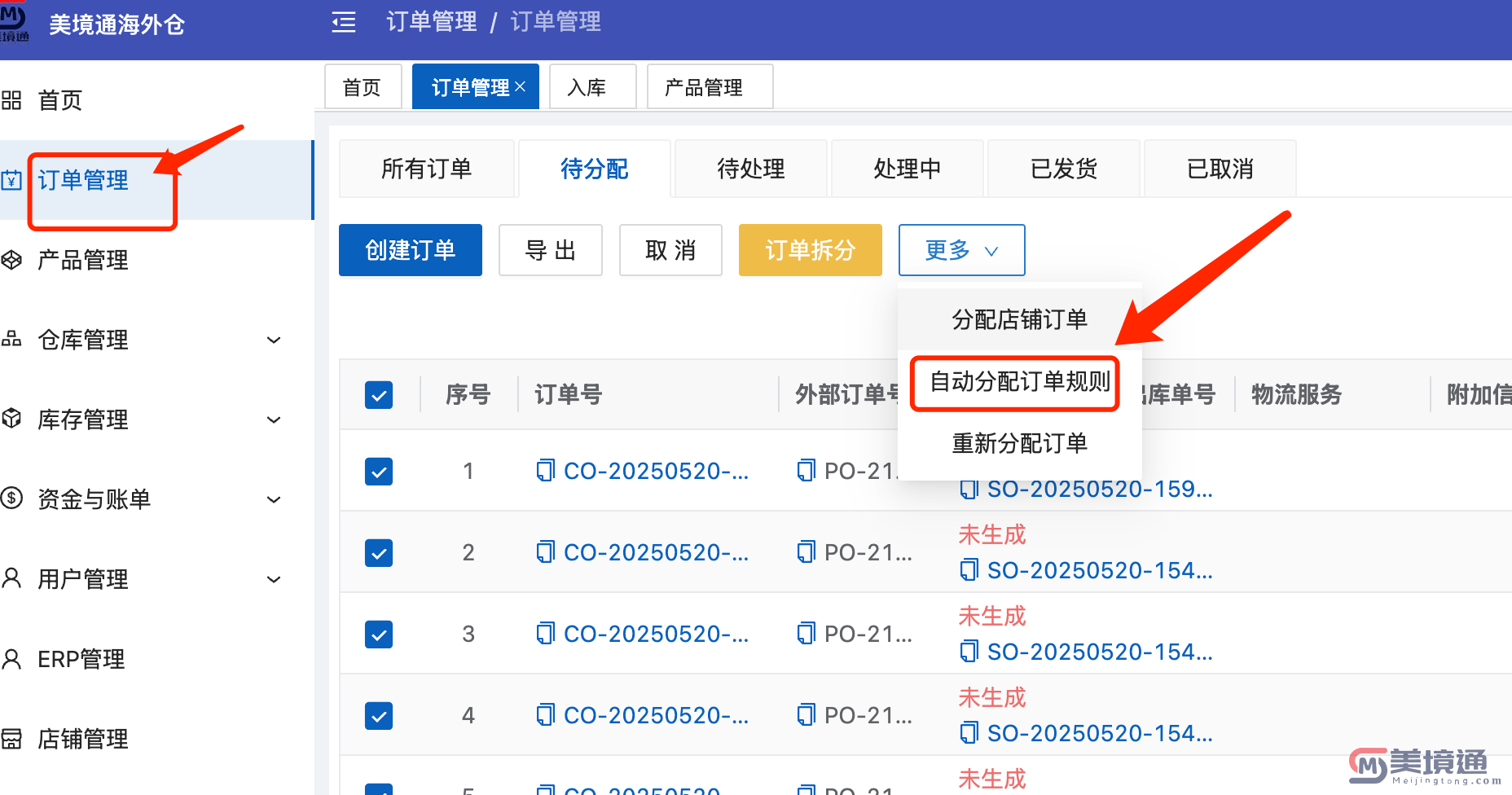Open the SO-20250520-159 outbound link
Image resolution: width=1512 pixels, height=795 pixels.
1100,489
